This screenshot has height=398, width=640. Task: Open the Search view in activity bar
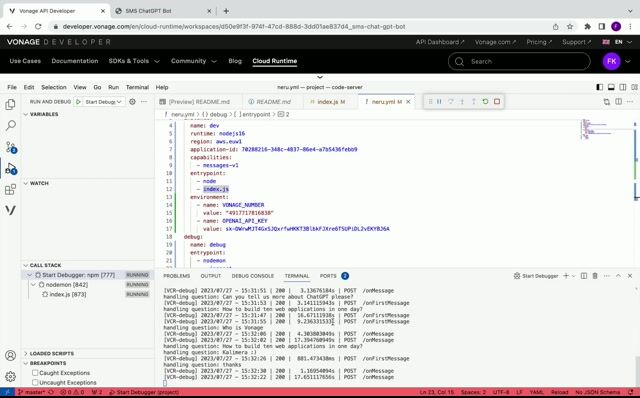[11, 125]
